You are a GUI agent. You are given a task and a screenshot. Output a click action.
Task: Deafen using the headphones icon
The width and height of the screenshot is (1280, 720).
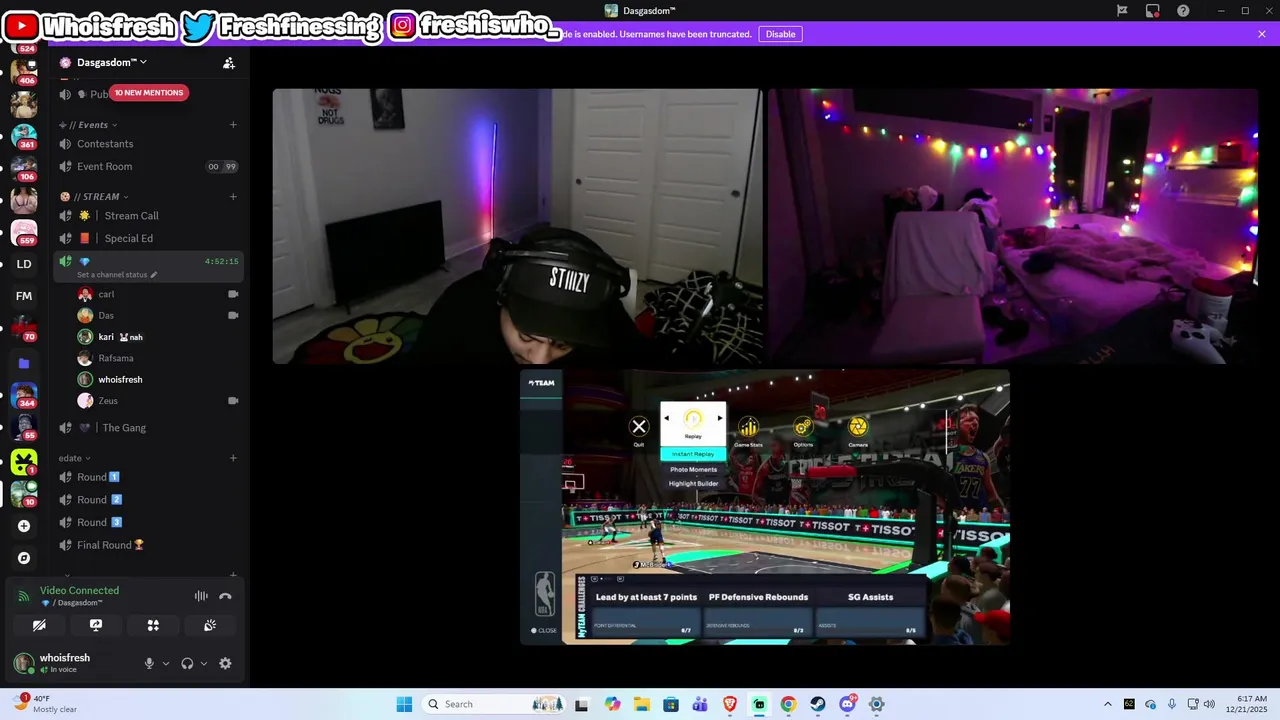187,663
